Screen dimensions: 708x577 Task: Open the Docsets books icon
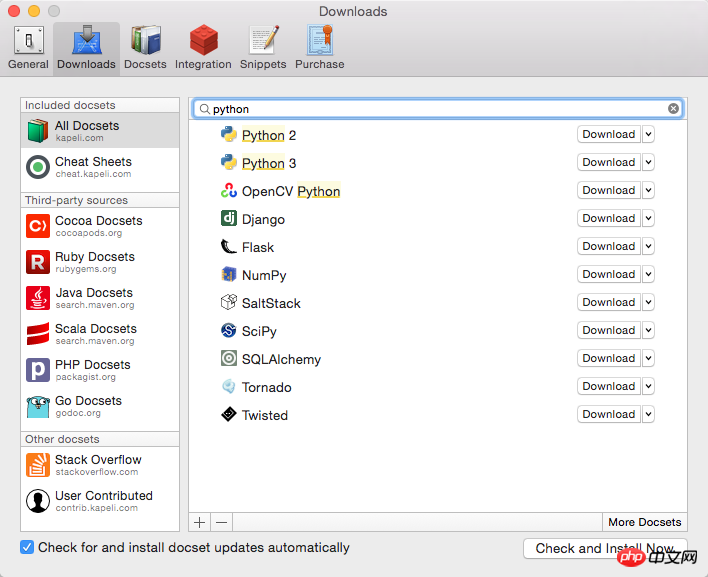(145, 40)
